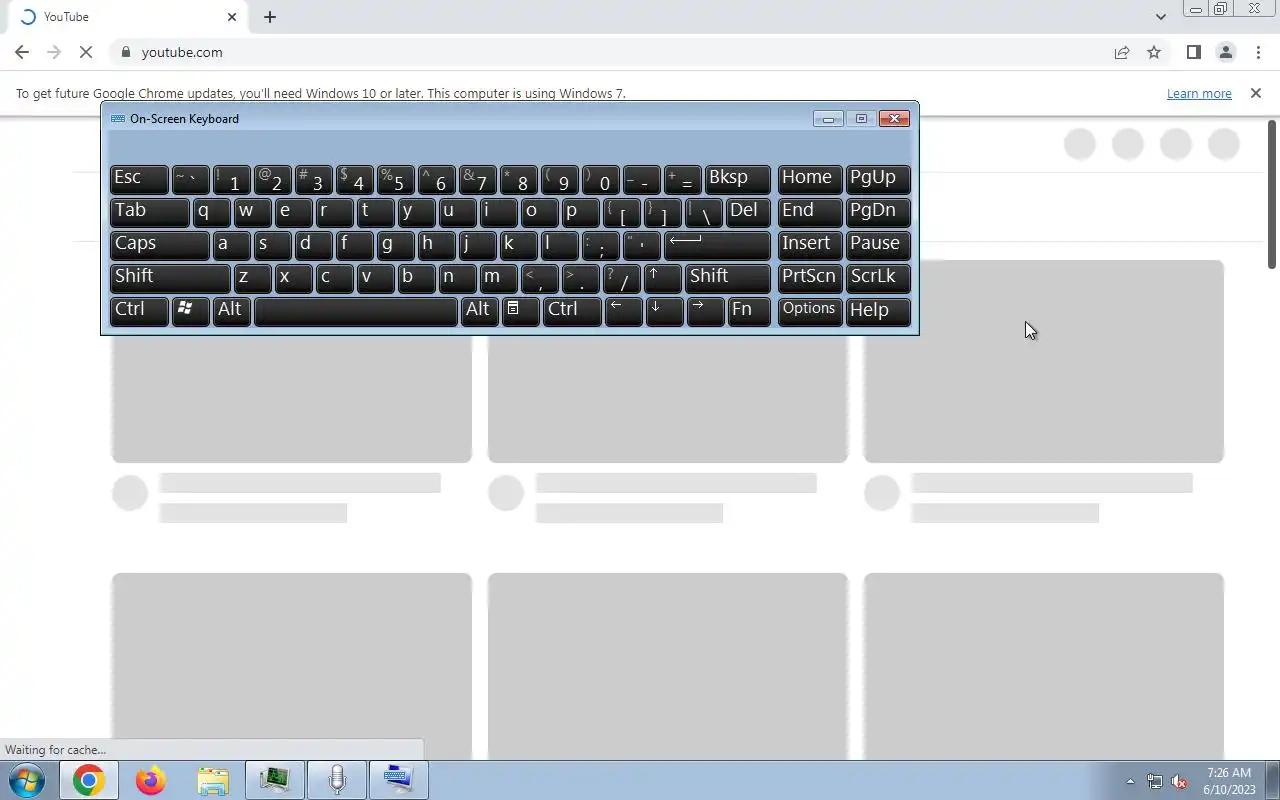Click the down arrow key
Viewport: 1280px width, 800px height.
[664, 310]
